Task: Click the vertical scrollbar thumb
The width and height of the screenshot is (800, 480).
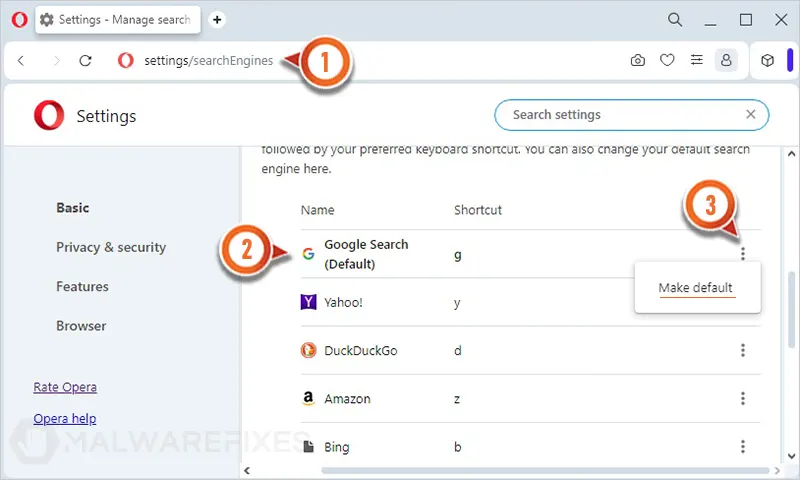Action: click(x=791, y=310)
